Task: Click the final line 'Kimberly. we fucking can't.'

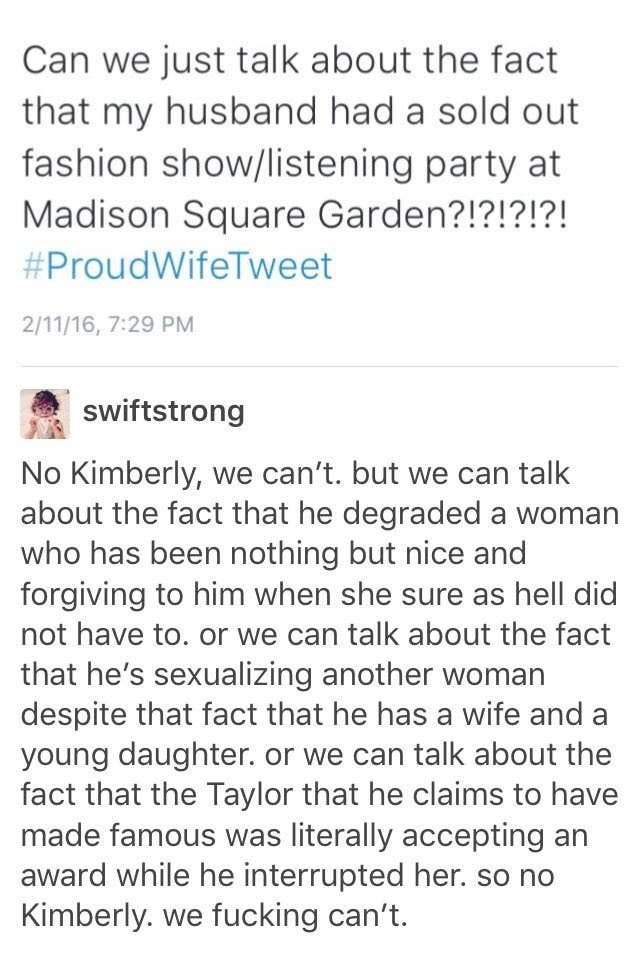Action: tap(213, 915)
